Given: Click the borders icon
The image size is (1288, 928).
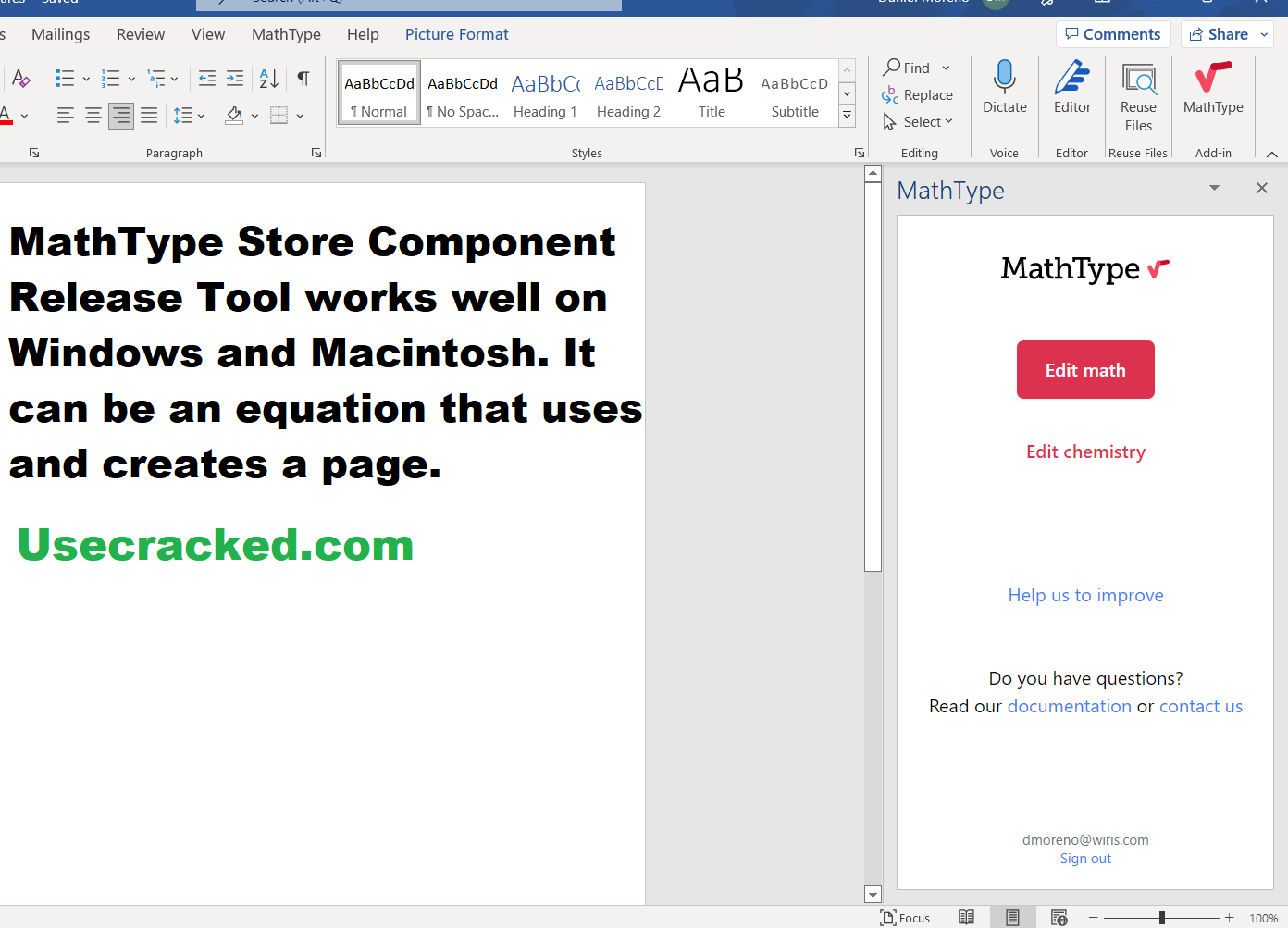Looking at the screenshot, I should click(279, 116).
